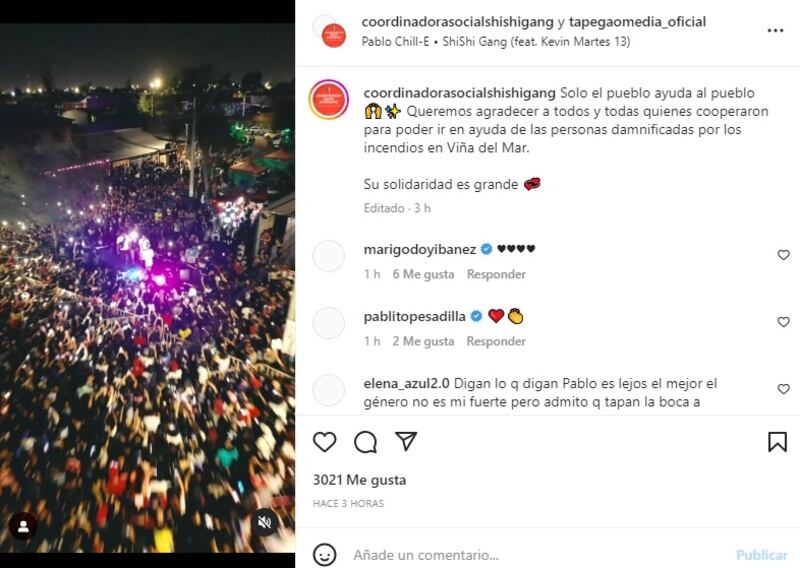The width and height of the screenshot is (800, 568).
Task: Like marigodoyibanez's comment
Action: tap(783, 255)
